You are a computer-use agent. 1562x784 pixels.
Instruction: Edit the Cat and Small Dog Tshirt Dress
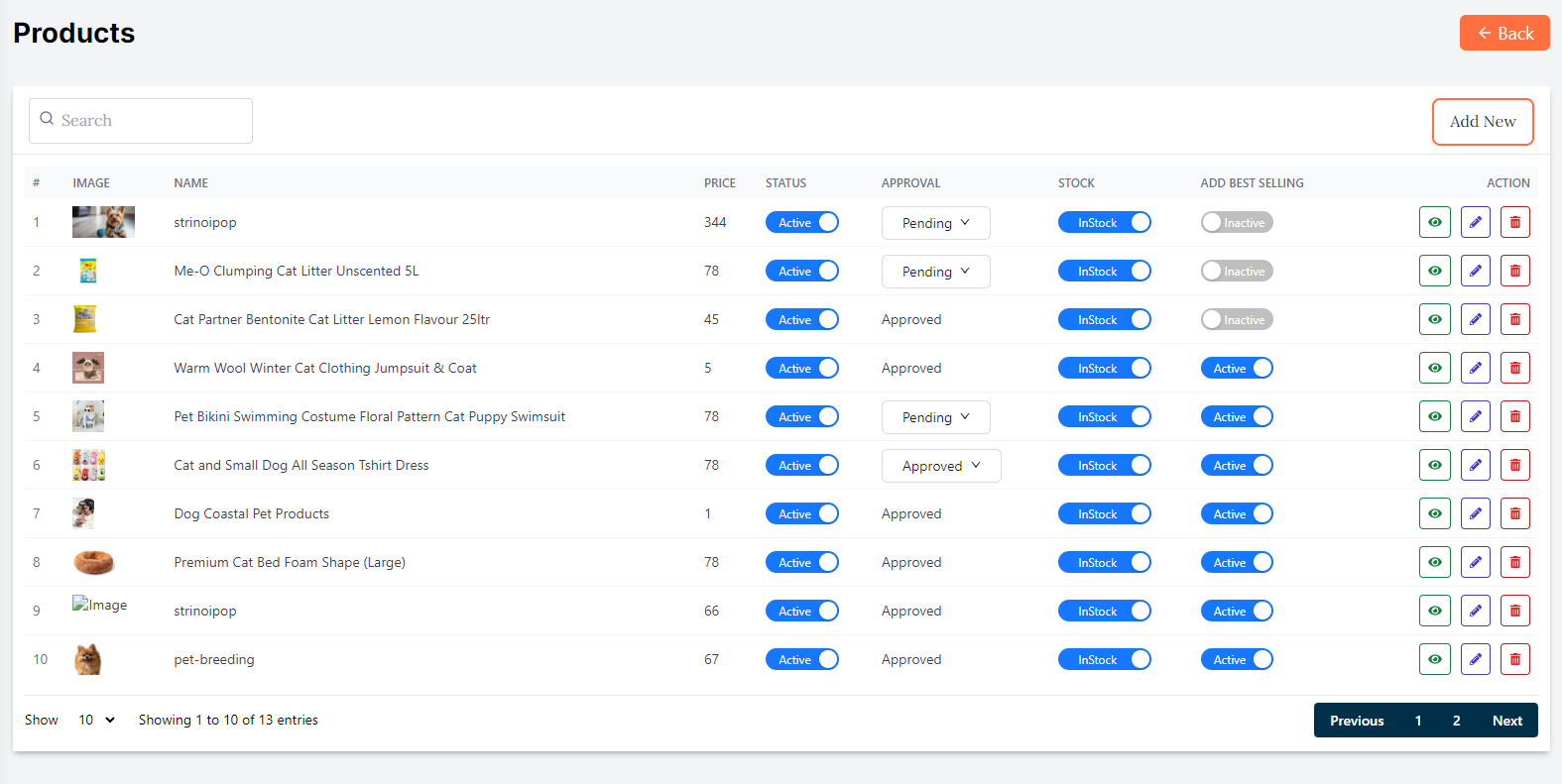tap(1475, 465)
